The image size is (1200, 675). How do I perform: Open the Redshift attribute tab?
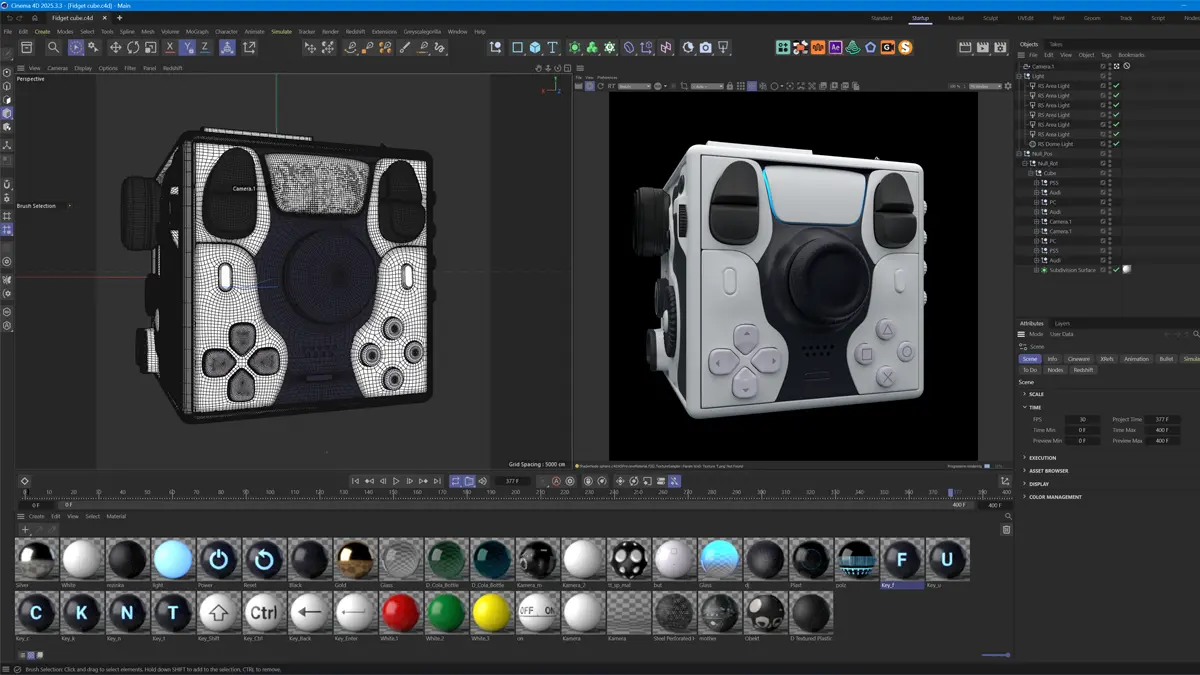pyautogui.click(x=1083, y=370)
